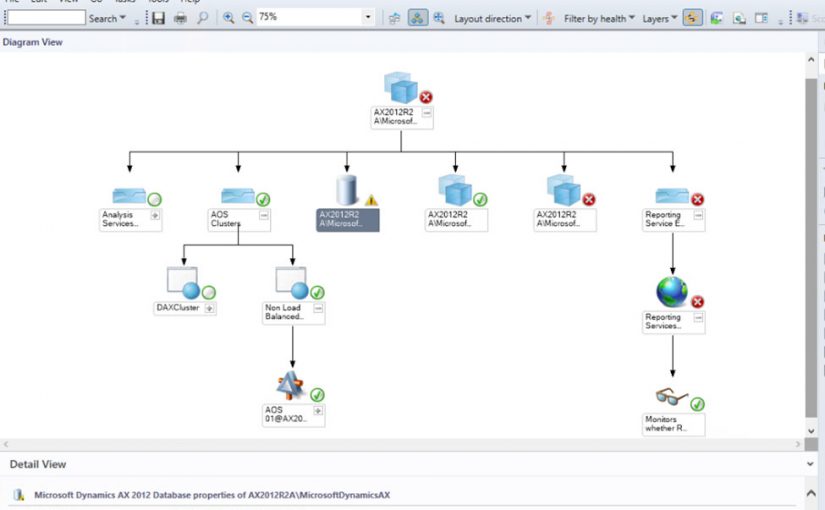The image size is (825, 510).
Task: Click the Zoom In magnifier icon
Action: (x=228, y=18)
